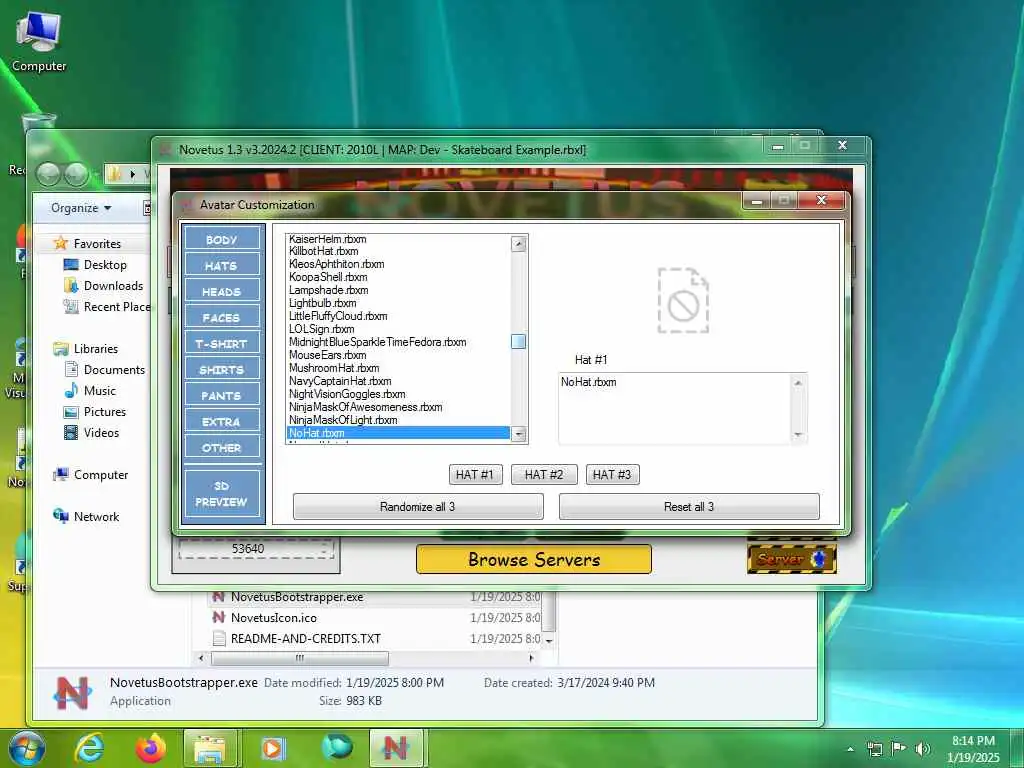Open Organize dropdown in Explorer
Image resolution: width=1024 pixels, height=768 pixels.
coord(81,208)
